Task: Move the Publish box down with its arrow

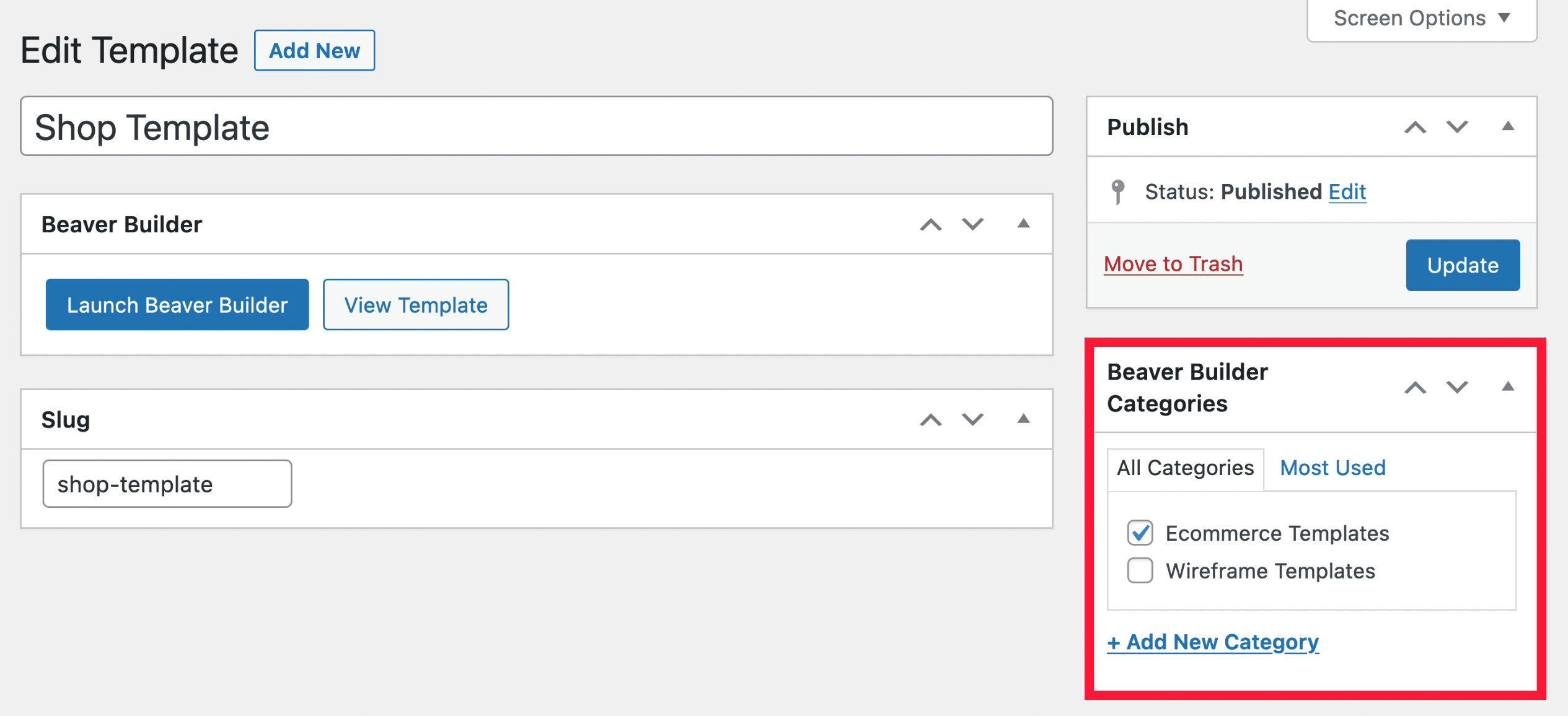Action: (x=1456, y=126)
